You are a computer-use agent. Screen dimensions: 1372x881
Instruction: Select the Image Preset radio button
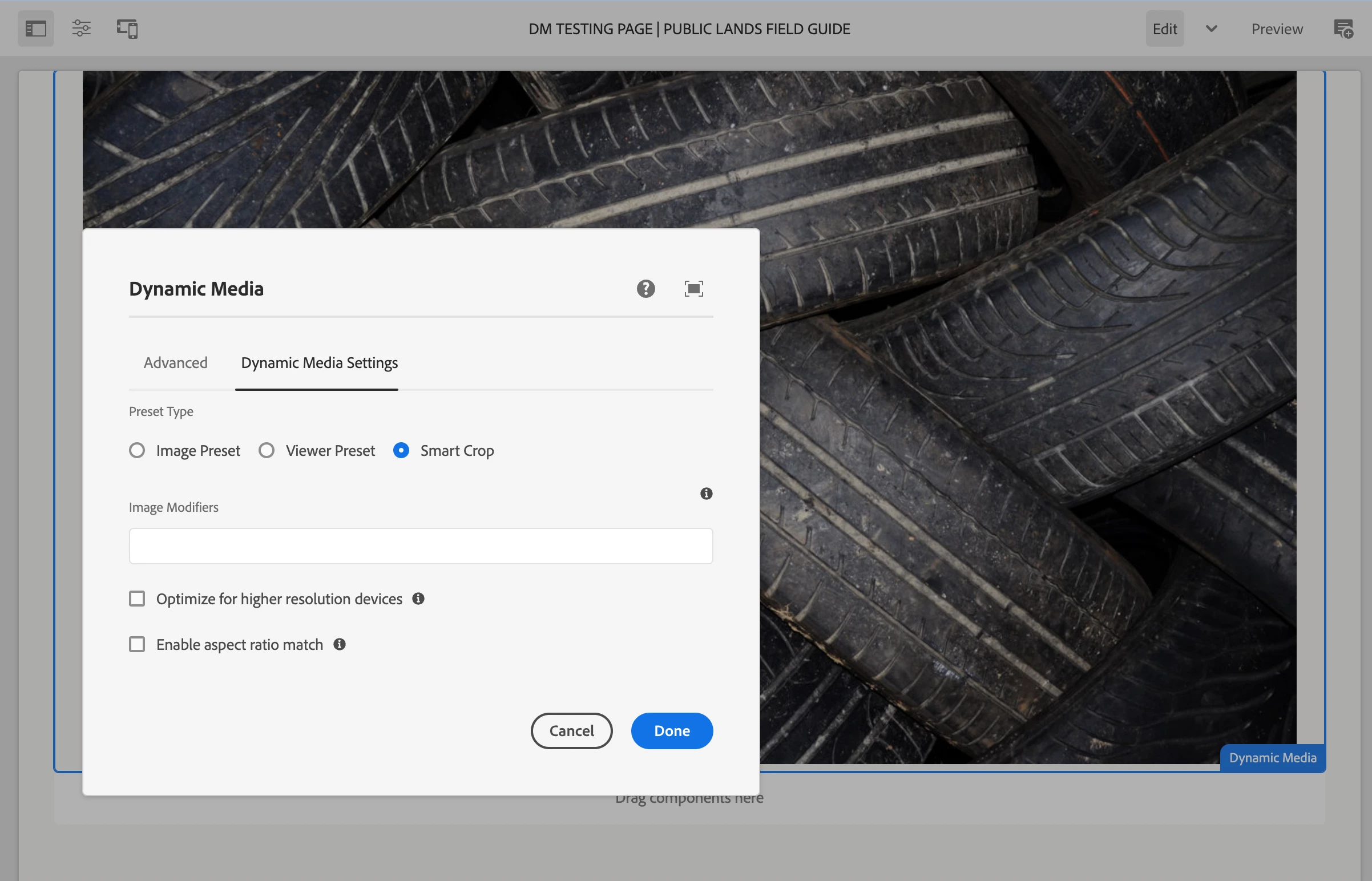[x=138, y=451]
